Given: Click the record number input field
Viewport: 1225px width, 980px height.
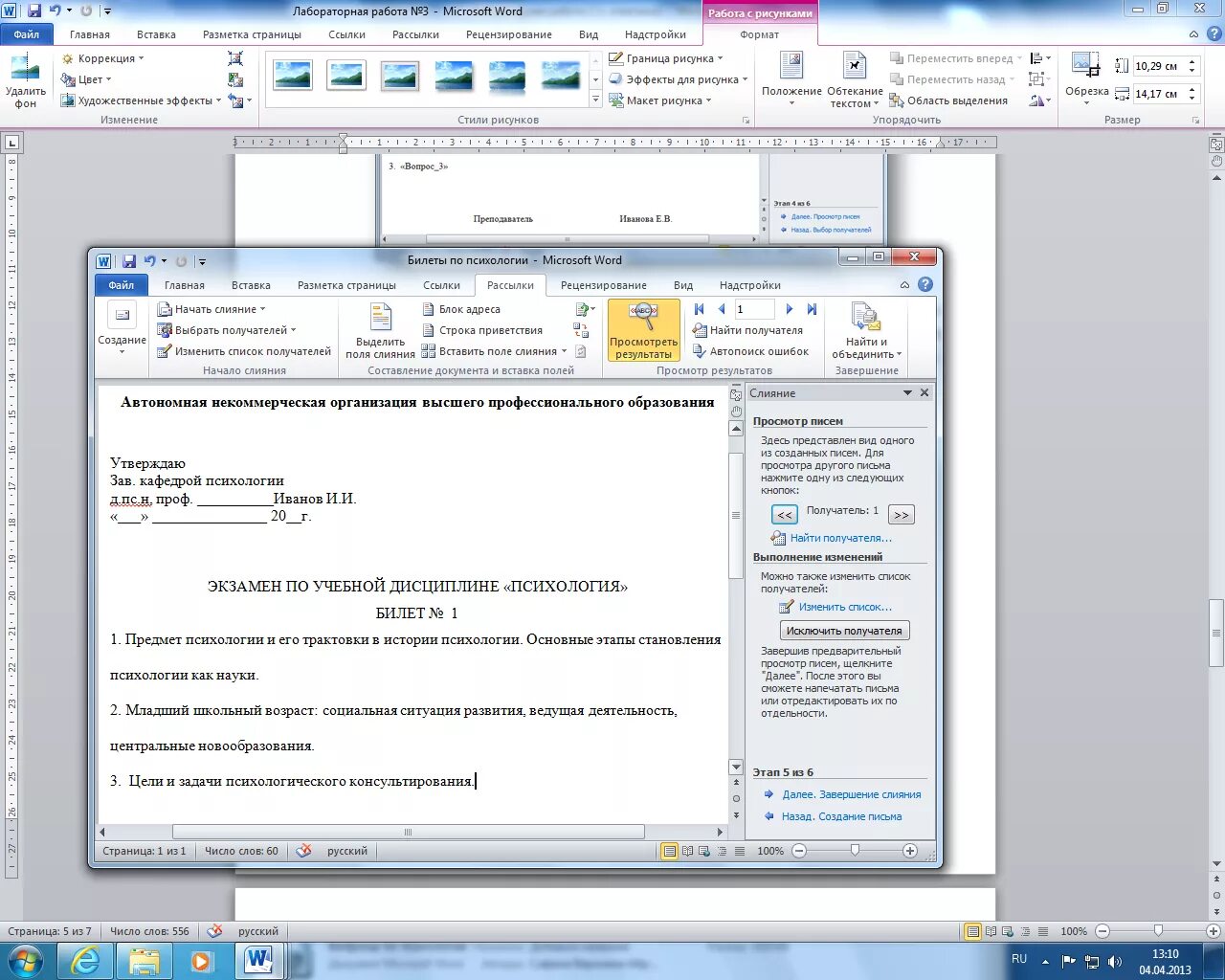Looking at the screenshot, I should pos(754,308).
